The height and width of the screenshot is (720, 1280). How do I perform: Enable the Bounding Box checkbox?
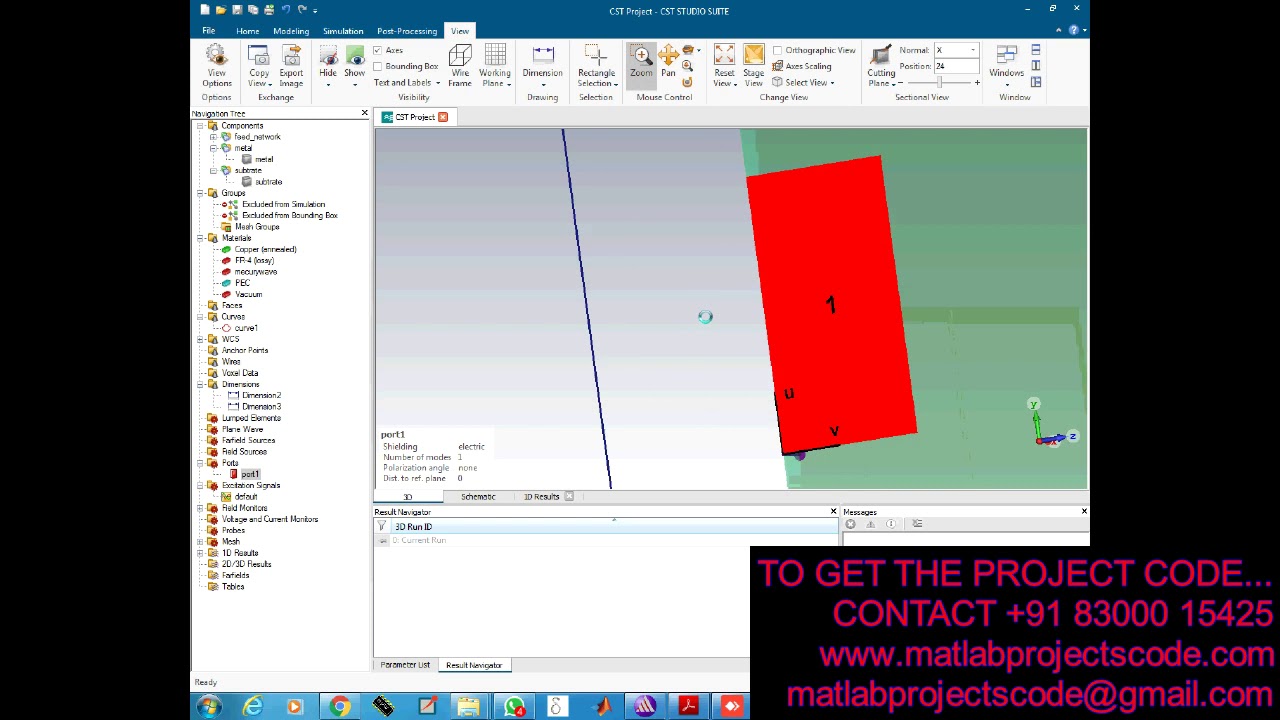[x=378, y=66]
